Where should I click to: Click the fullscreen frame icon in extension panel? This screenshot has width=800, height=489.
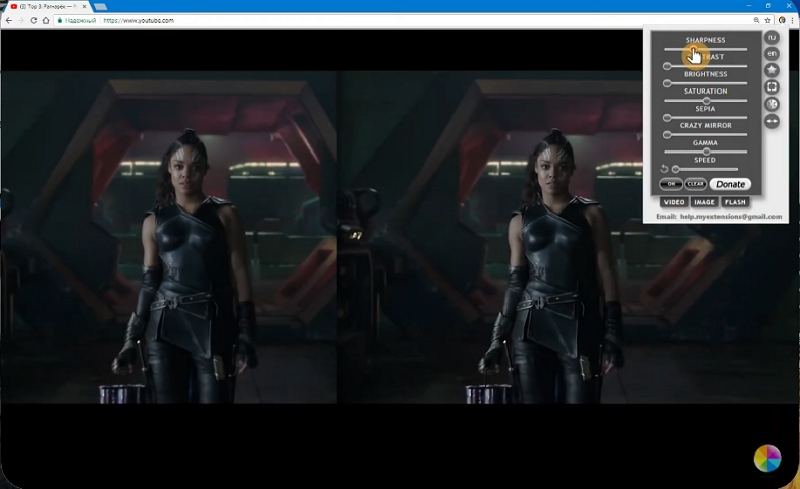coord(772,87)
